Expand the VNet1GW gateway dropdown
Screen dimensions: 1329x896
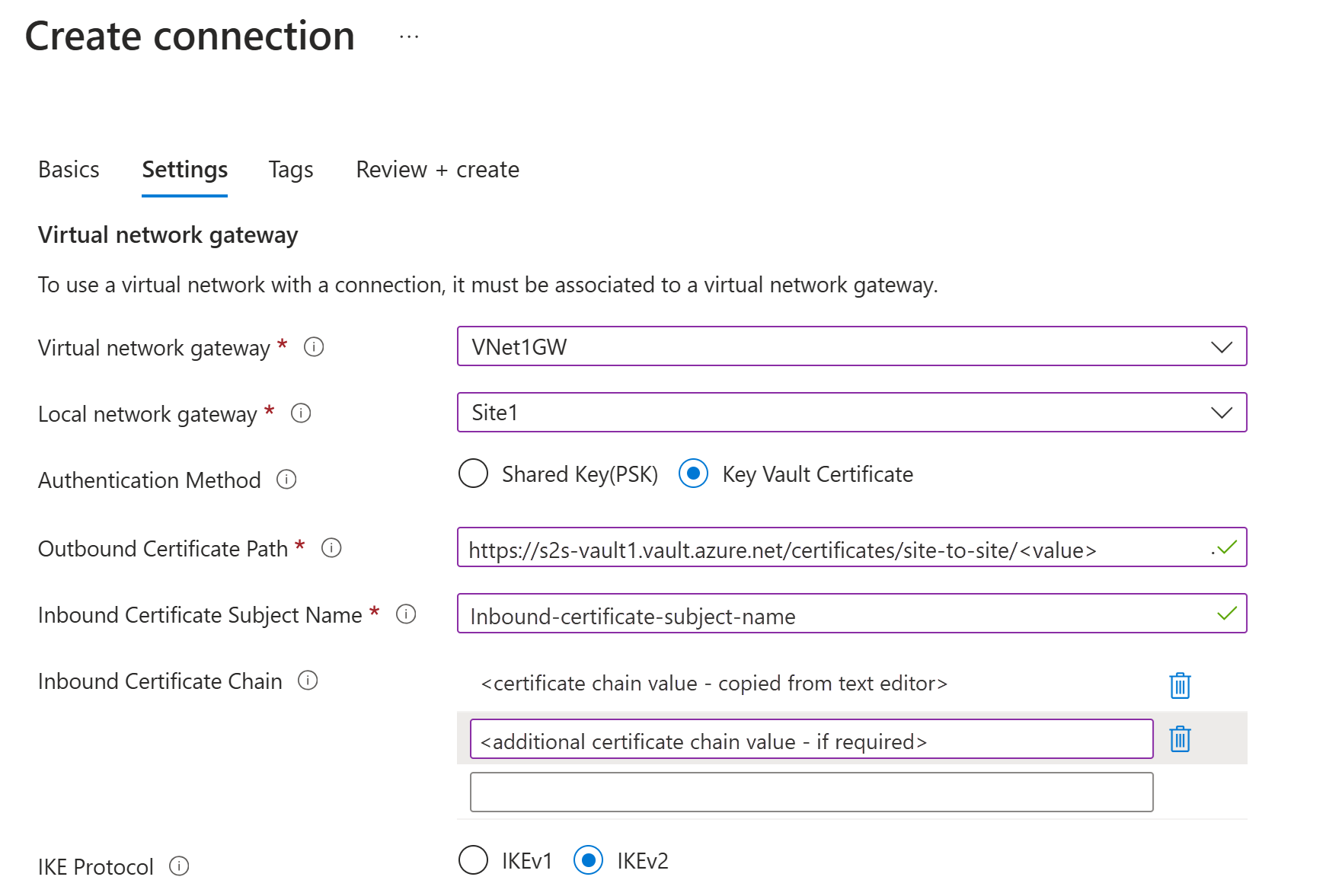(x=851, y=346)
